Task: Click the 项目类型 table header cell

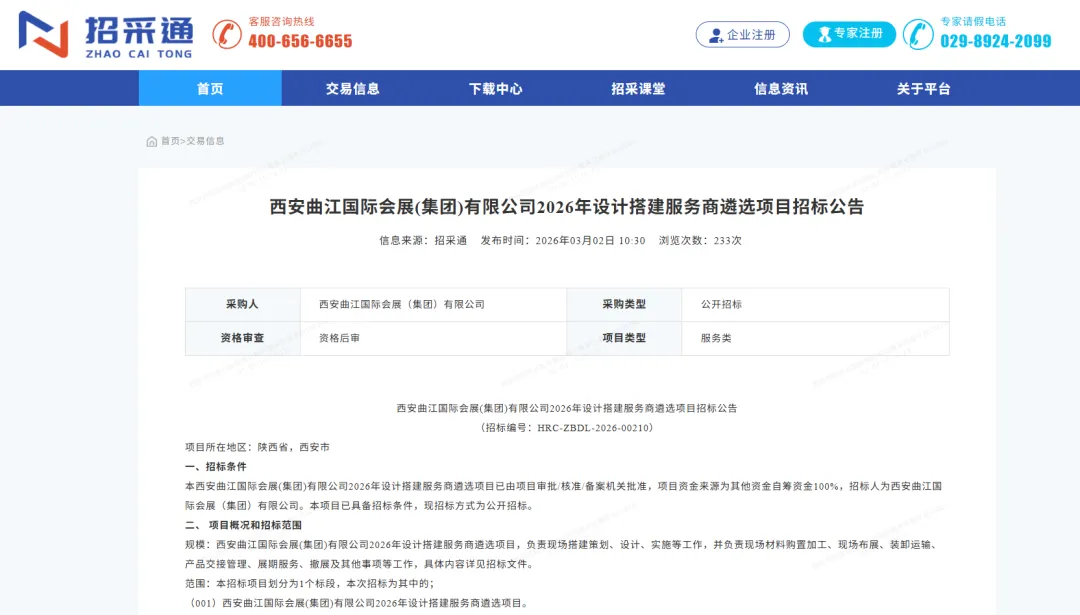Action: [624, 338]
